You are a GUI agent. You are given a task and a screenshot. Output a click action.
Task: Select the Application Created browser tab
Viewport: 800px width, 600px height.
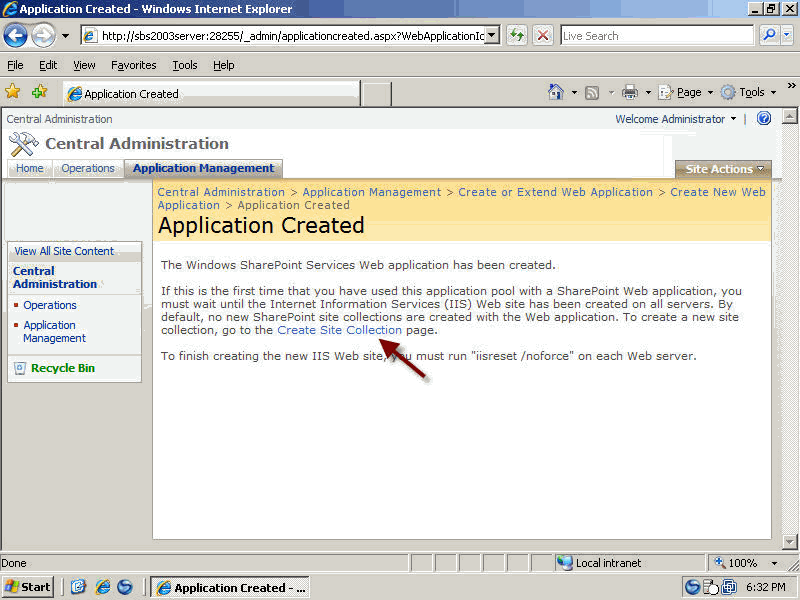pyautogui.click(x=212, y=94)
